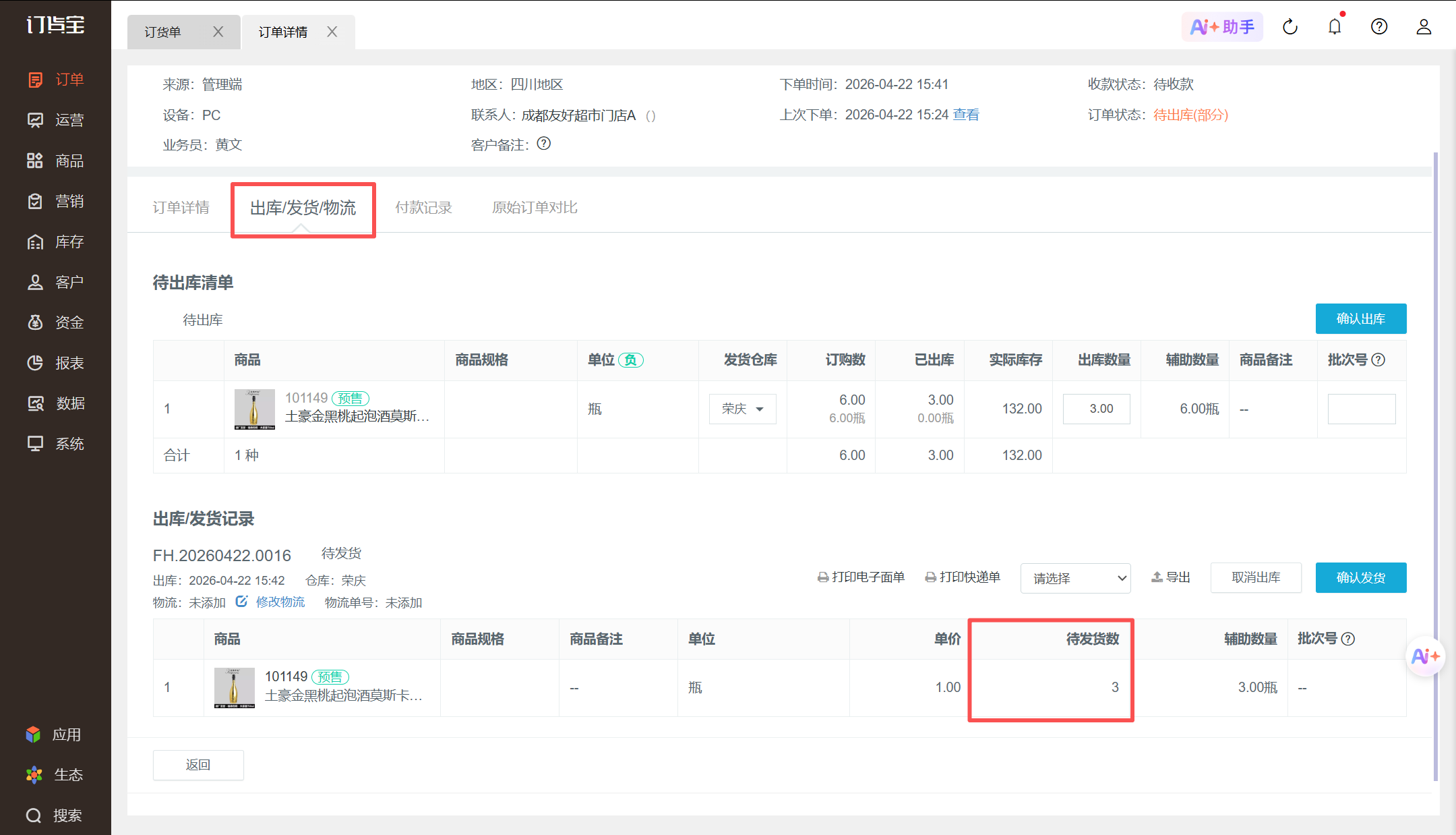1456x835 pixels.
Task: Click help icon next to 批次号 in 待出库 table
Action: pyautogui.click(x=1378, y=360)
